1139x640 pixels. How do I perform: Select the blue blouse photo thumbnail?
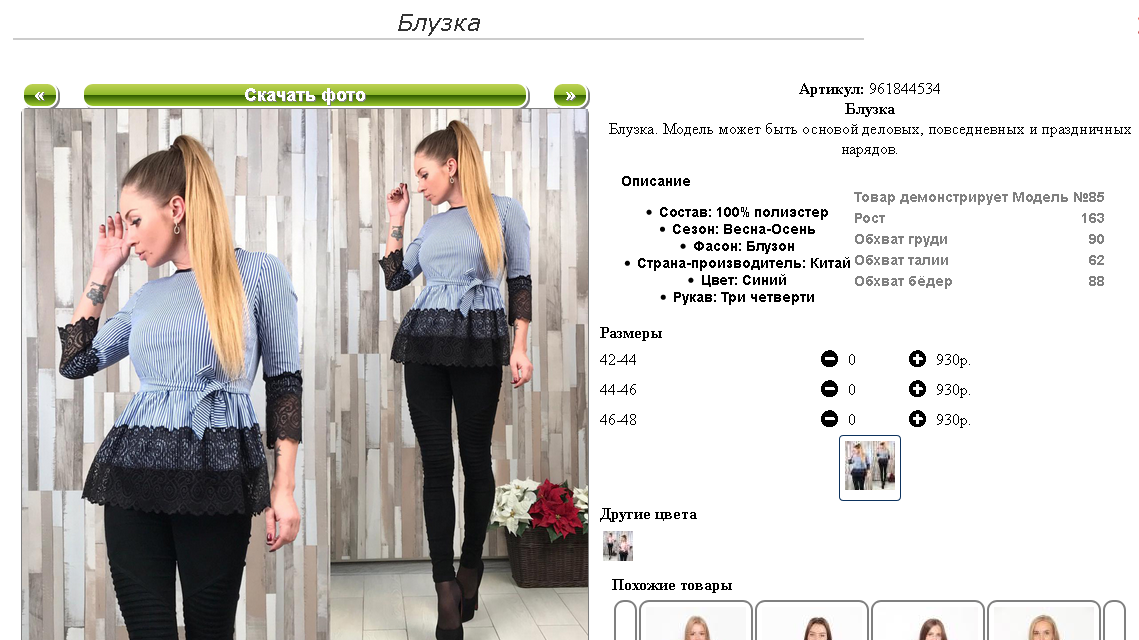(x=870, y=467)
